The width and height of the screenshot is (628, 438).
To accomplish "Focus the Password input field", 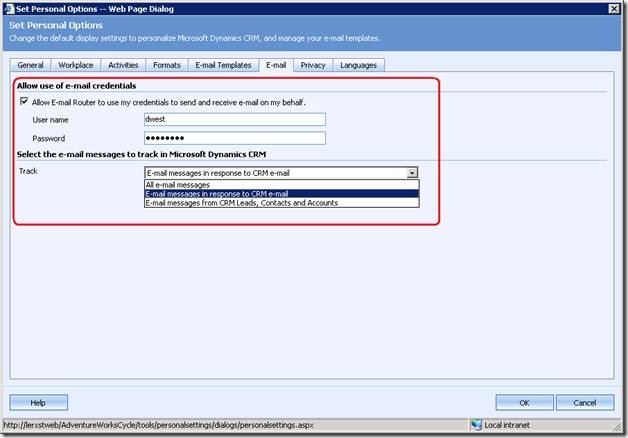I will pos(235,138).
